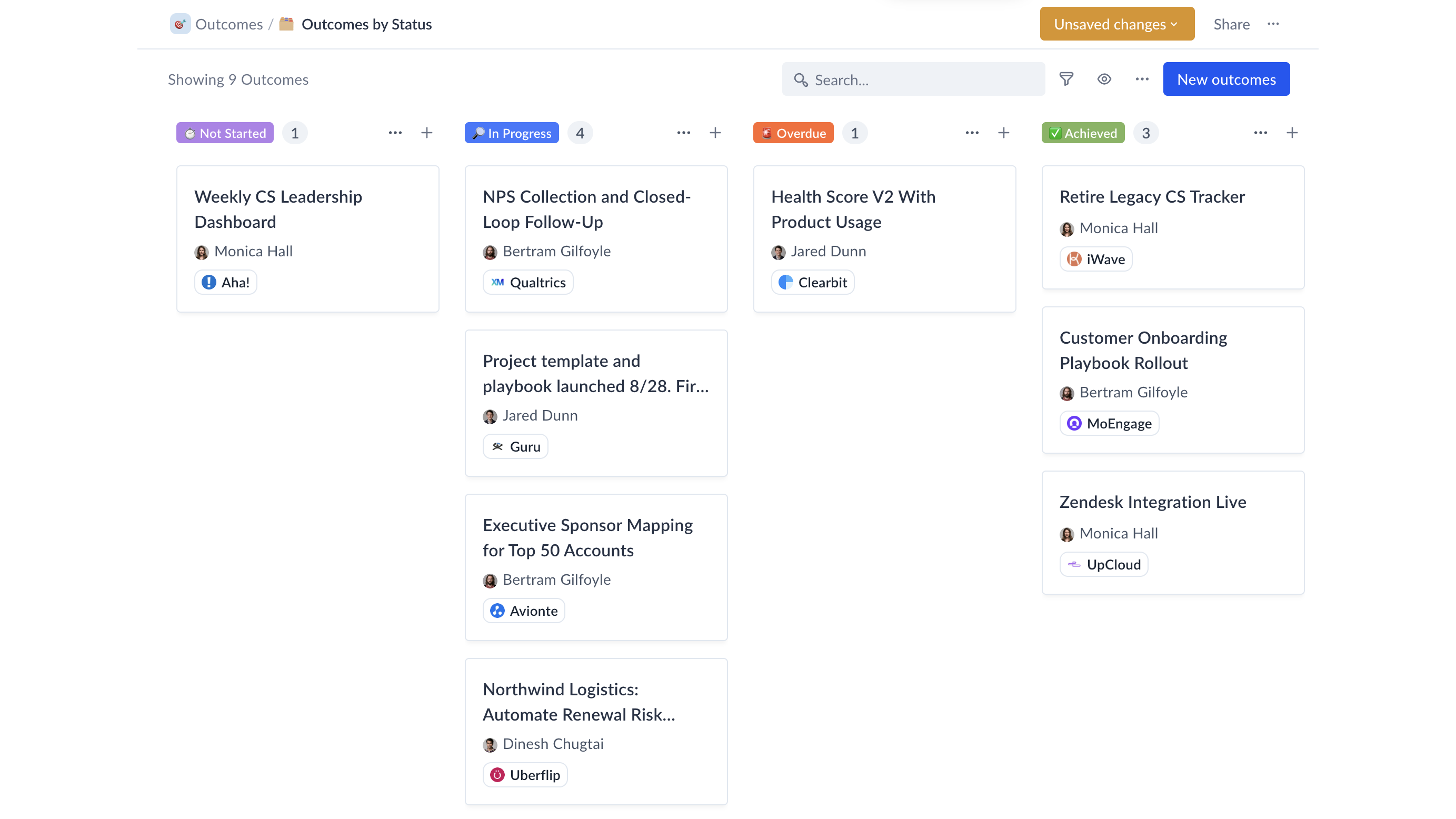Go to the Outcomes breadcrumb link
The width and height of the screenshot is (1456, 819).
[x=229, y=24]
